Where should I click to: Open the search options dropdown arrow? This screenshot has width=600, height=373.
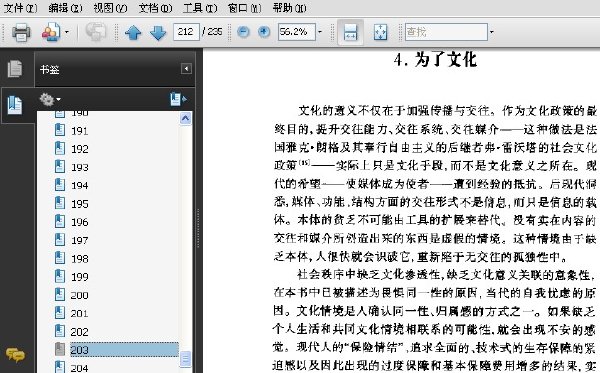(x=492, y=32)
